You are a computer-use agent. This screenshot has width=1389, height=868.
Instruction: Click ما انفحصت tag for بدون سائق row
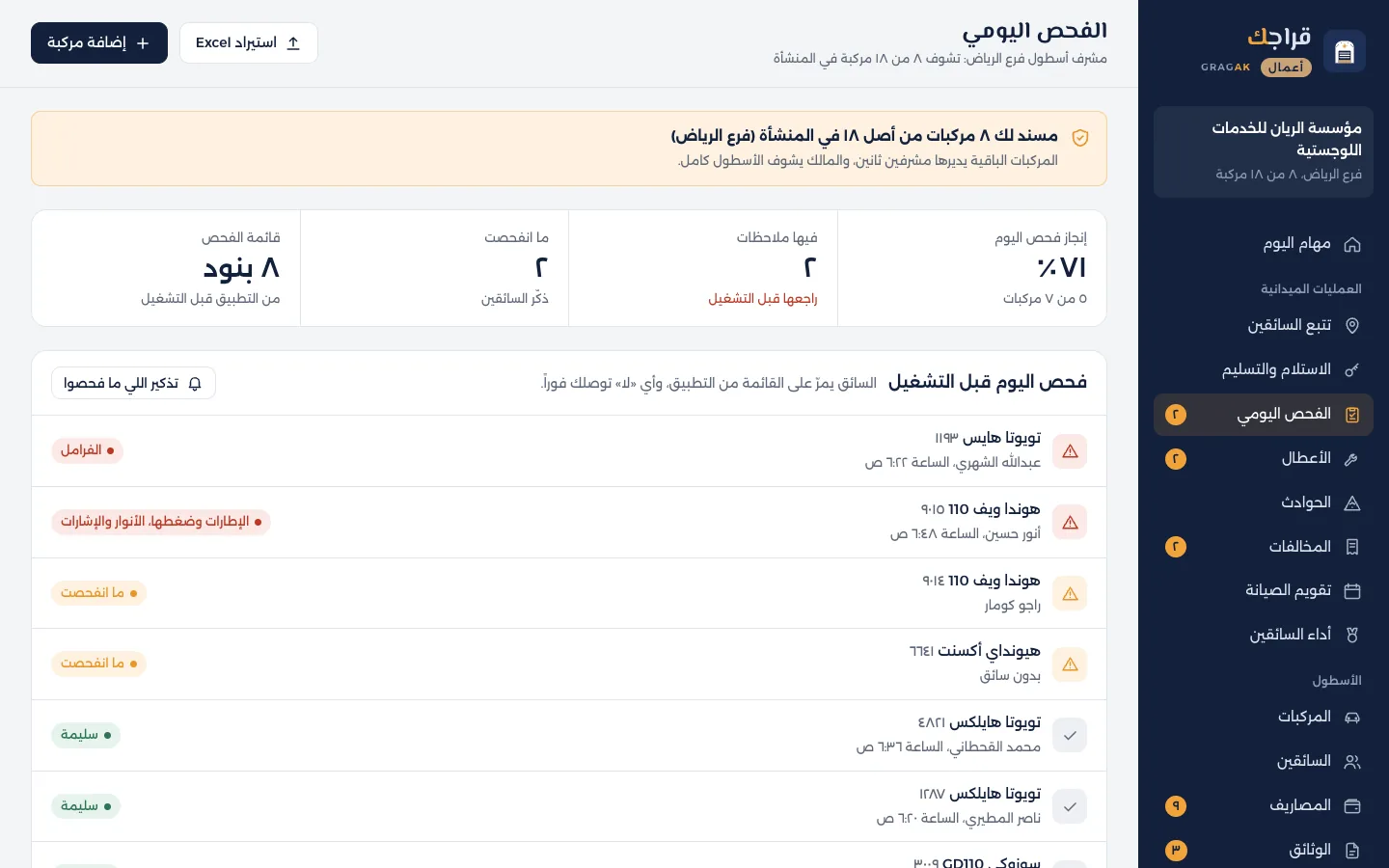click(x=99, y=664)
